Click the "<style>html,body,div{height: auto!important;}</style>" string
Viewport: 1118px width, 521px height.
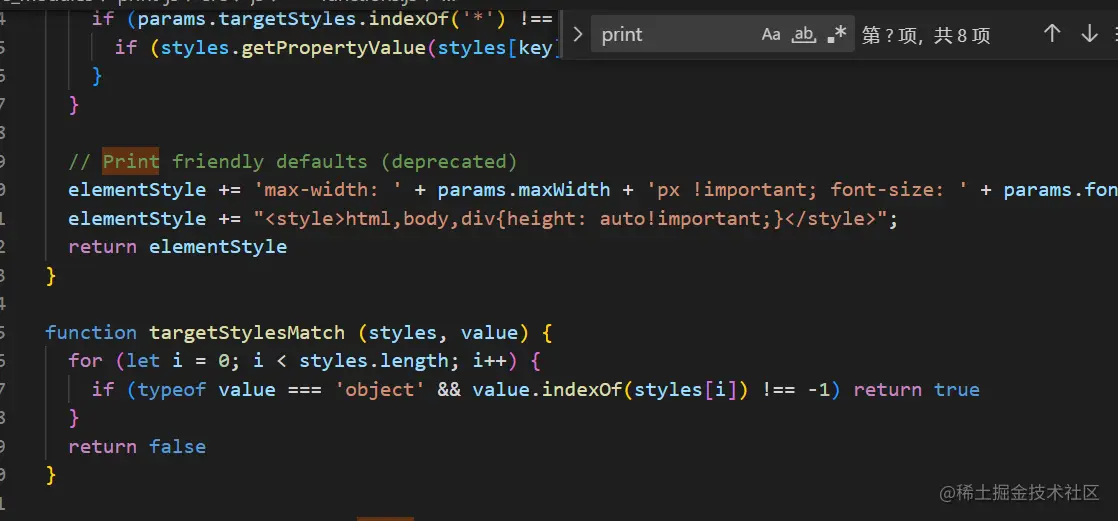tap(570, 218)
